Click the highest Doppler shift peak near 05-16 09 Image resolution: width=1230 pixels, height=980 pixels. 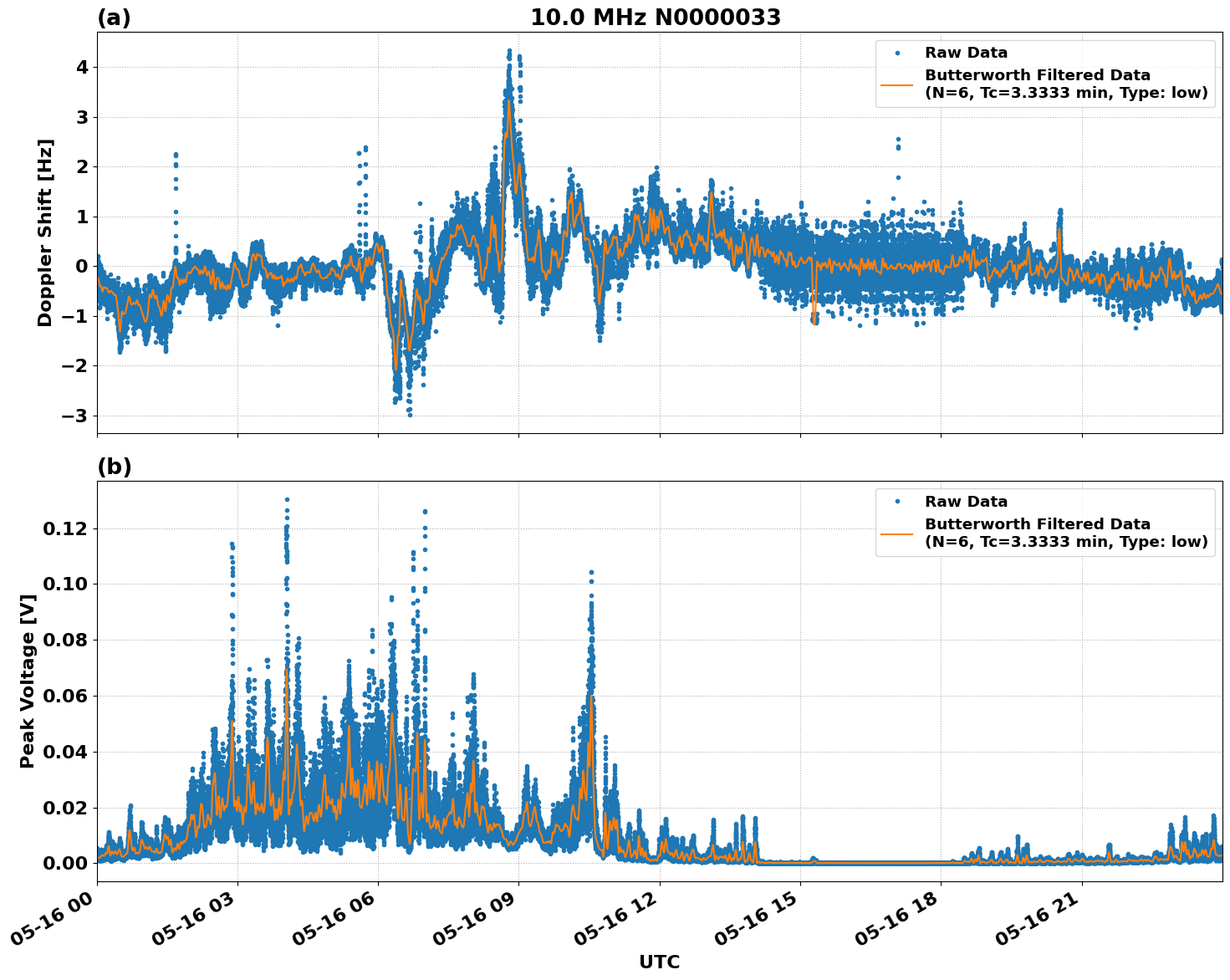(x=508, y=52)
